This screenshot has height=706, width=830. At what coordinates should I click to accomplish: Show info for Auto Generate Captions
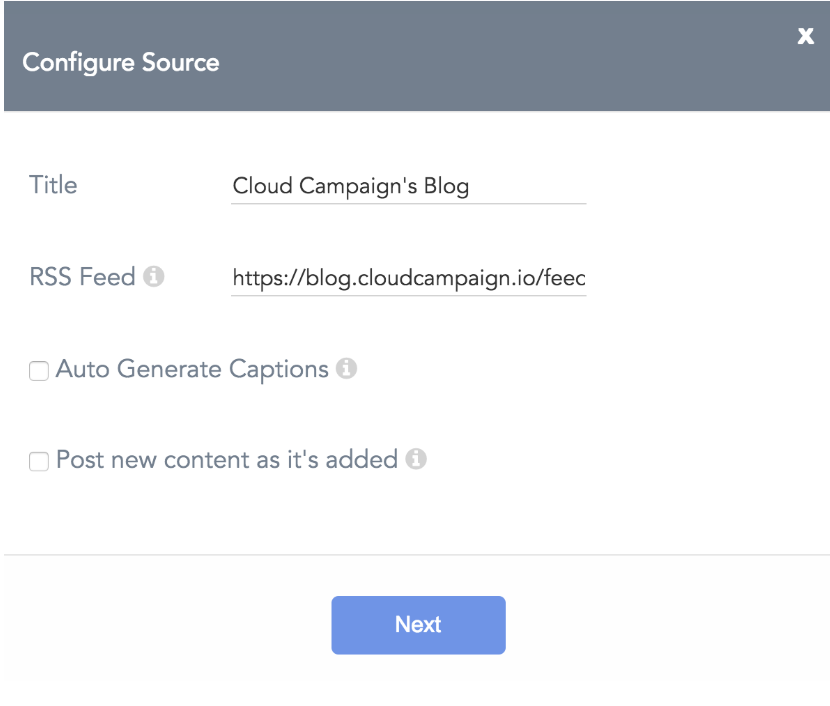click(346, 368)
